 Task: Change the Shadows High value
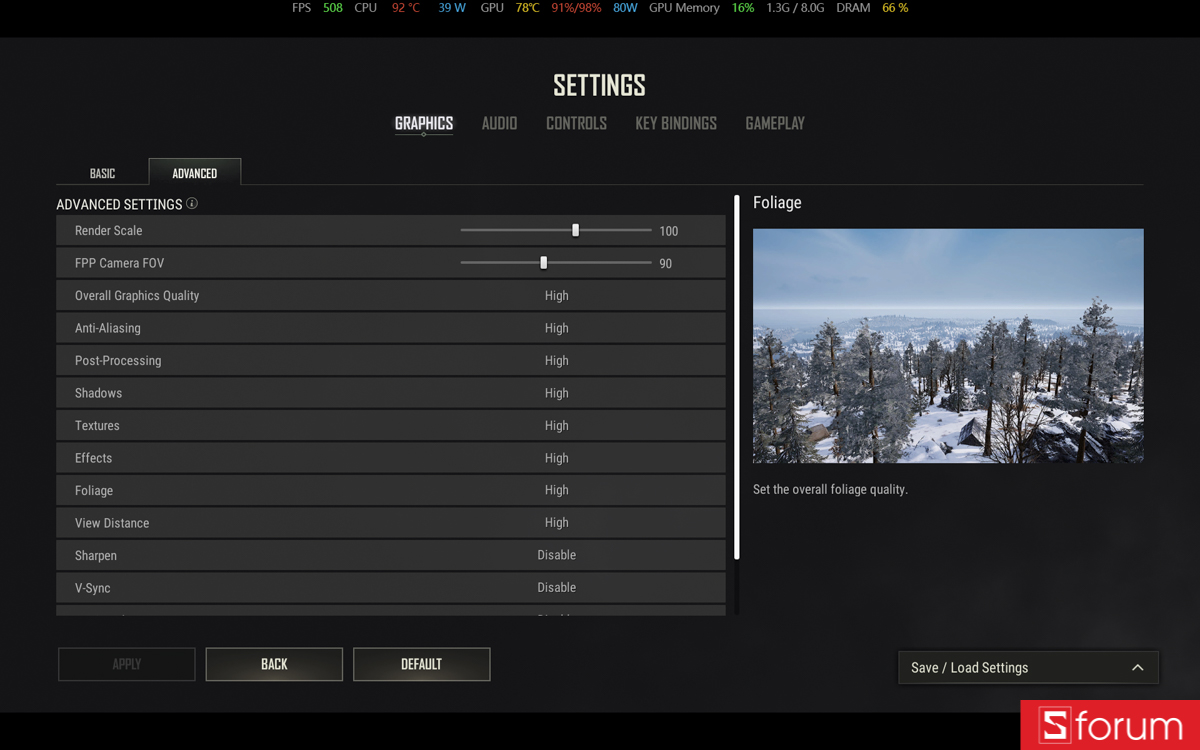point(557,393)
